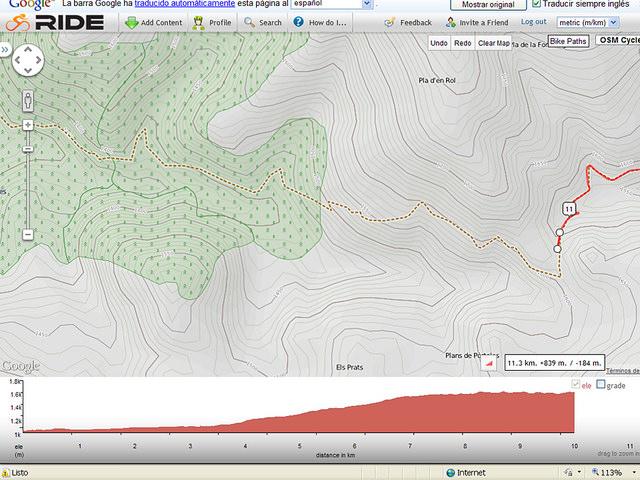Click the traducido automáticamente link
Image resolution: width=640 pixels, height=480 pixels.
[184, 4]
